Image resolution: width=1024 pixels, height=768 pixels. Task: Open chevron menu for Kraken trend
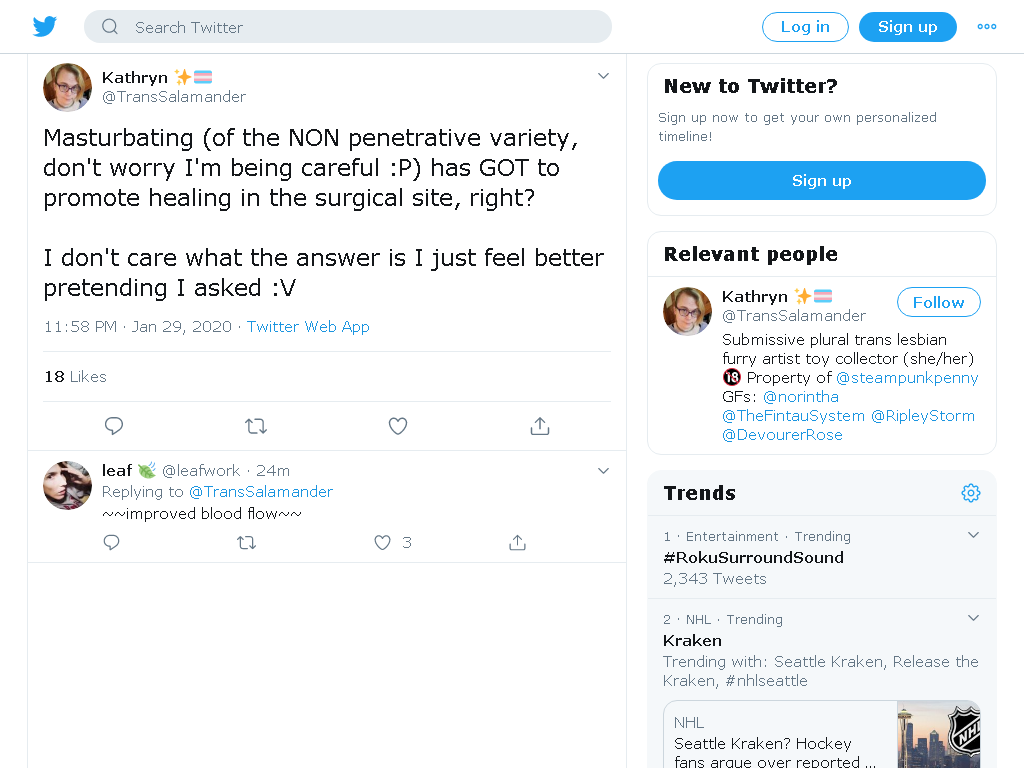pyautogui.click(x=973, y=618)
